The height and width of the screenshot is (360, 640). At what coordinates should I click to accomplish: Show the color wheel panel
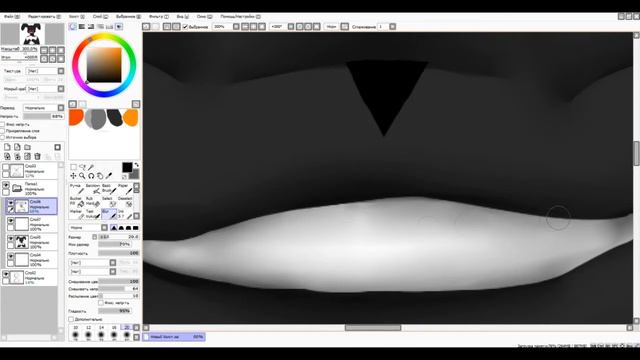pos(73,27)
